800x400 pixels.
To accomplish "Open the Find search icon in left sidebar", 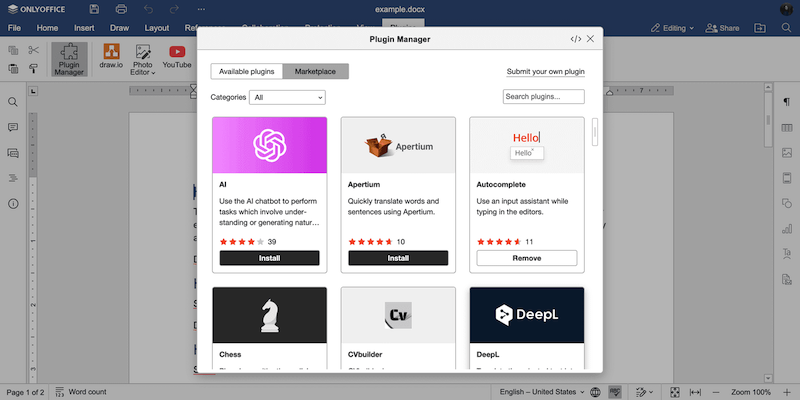I will [14, 102].
